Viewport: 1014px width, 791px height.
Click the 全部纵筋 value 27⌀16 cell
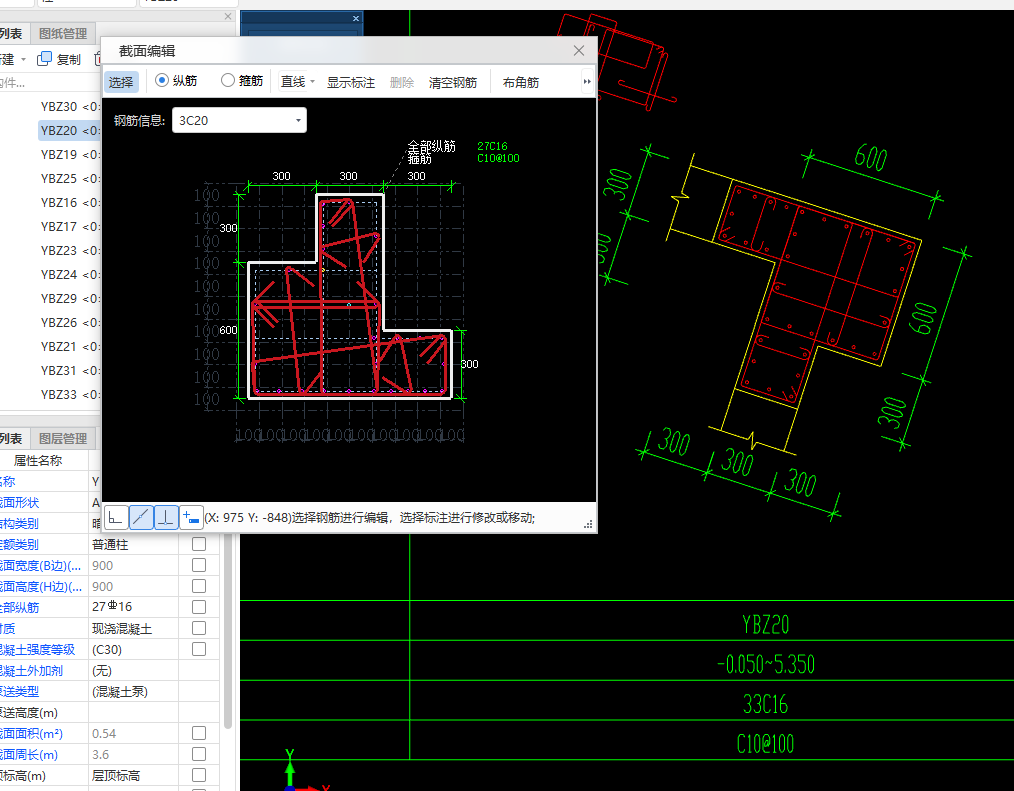[134, 607]
